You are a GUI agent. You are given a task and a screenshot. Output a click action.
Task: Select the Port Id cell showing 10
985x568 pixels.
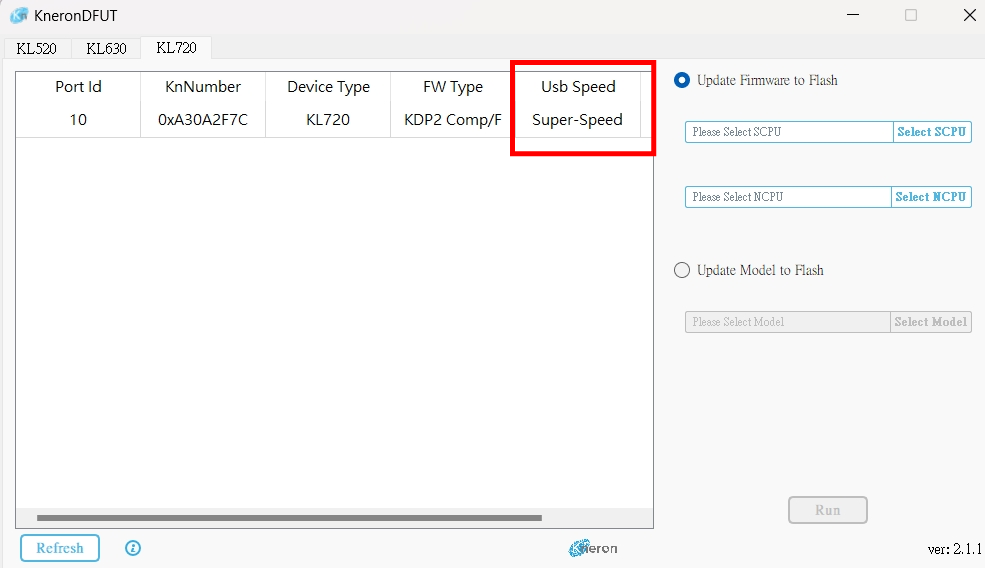coord(78,119)
